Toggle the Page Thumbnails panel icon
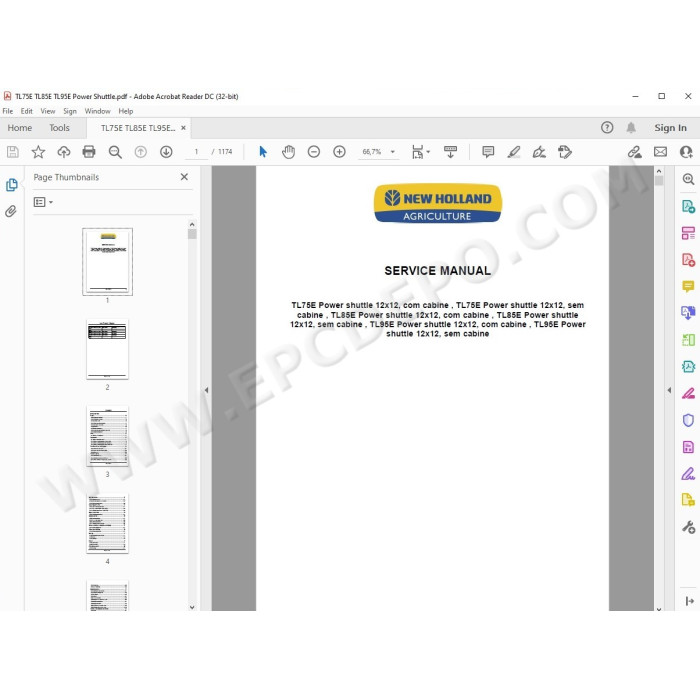Screen dimensions: 700x700 tap(12, 185)
